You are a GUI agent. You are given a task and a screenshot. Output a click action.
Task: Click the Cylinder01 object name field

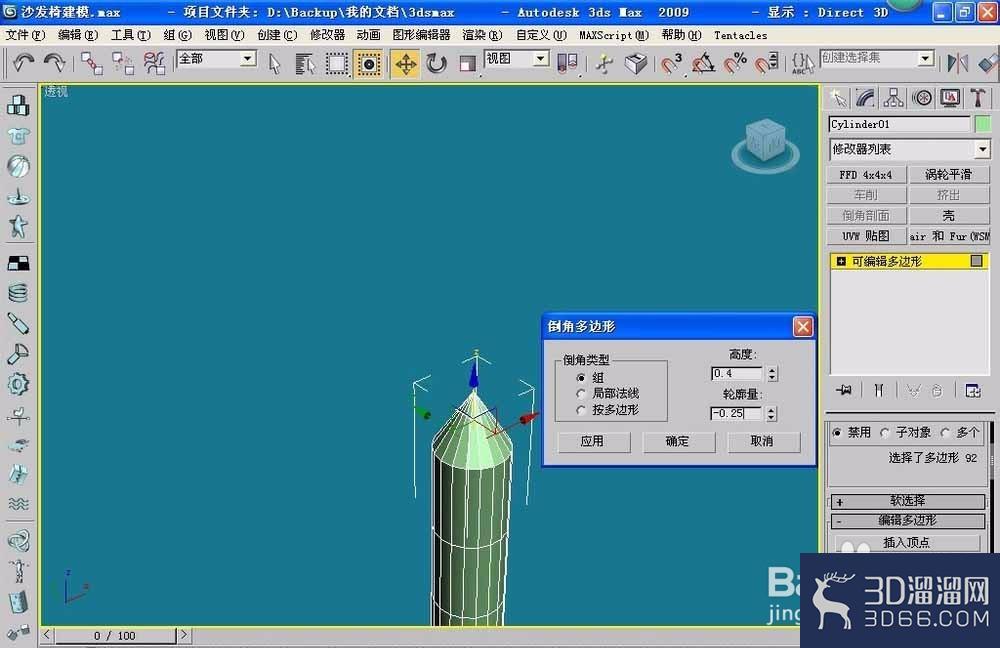(899, 124)
